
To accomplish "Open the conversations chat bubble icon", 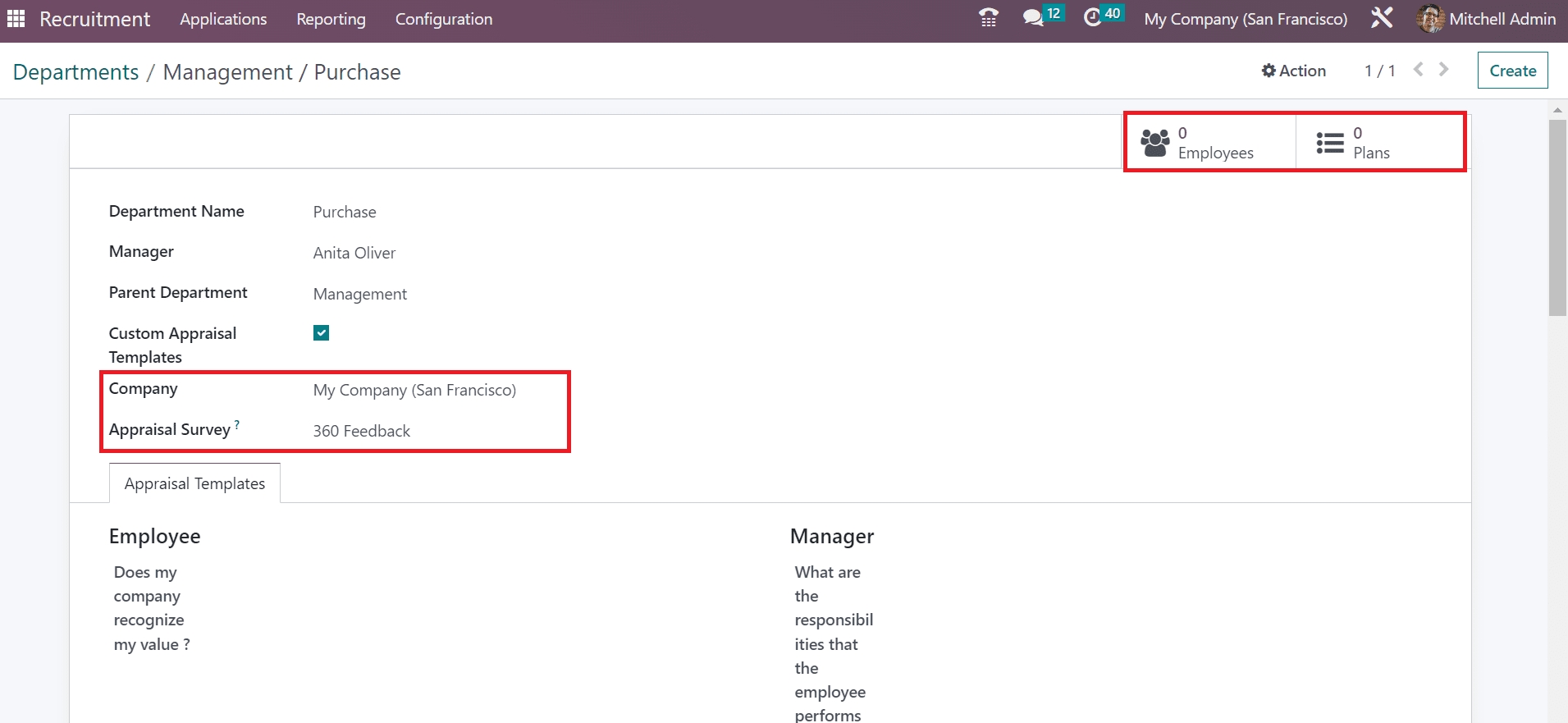I will 1032,18.
